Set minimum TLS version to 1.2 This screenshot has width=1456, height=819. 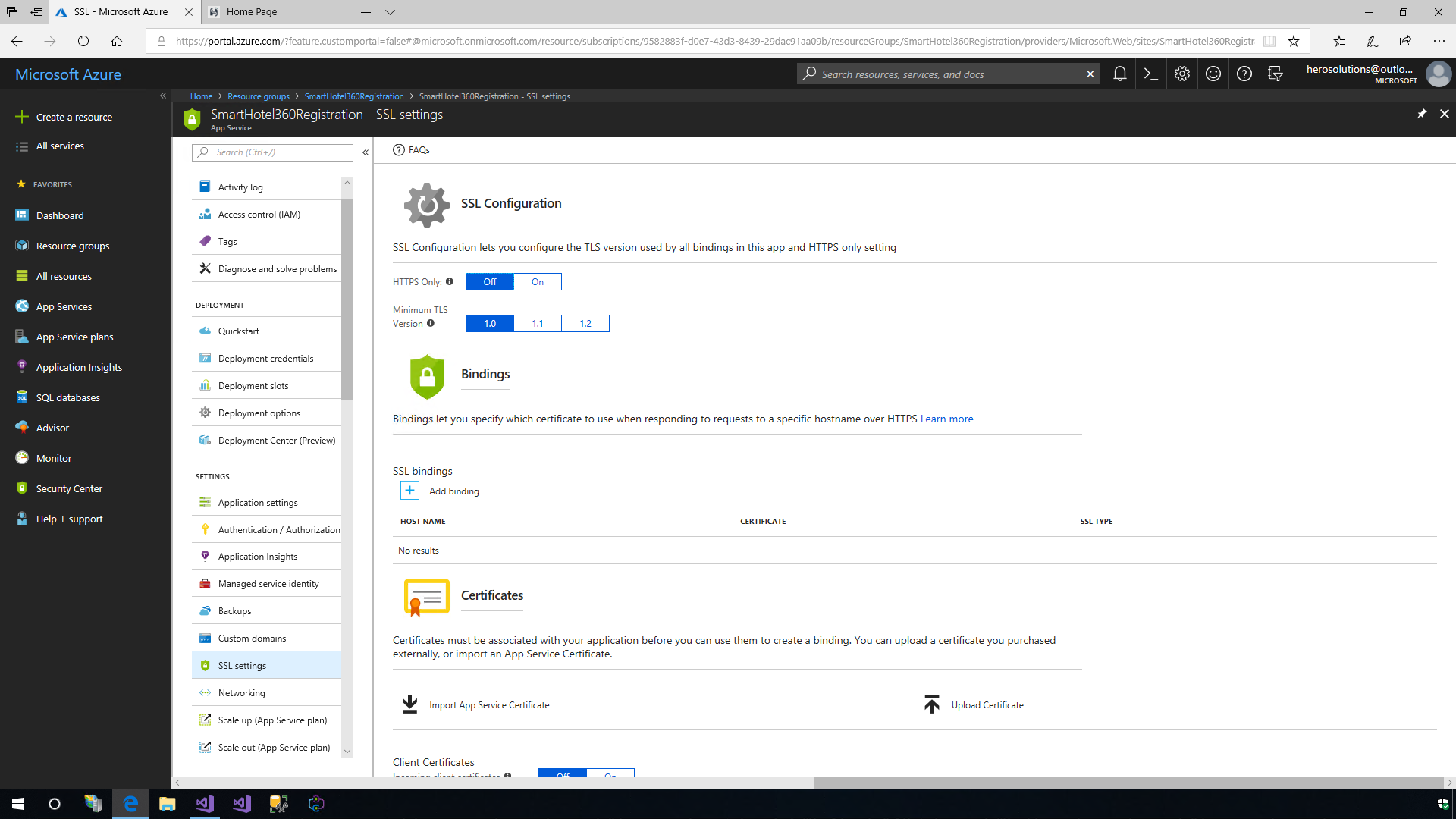(585, 324)
